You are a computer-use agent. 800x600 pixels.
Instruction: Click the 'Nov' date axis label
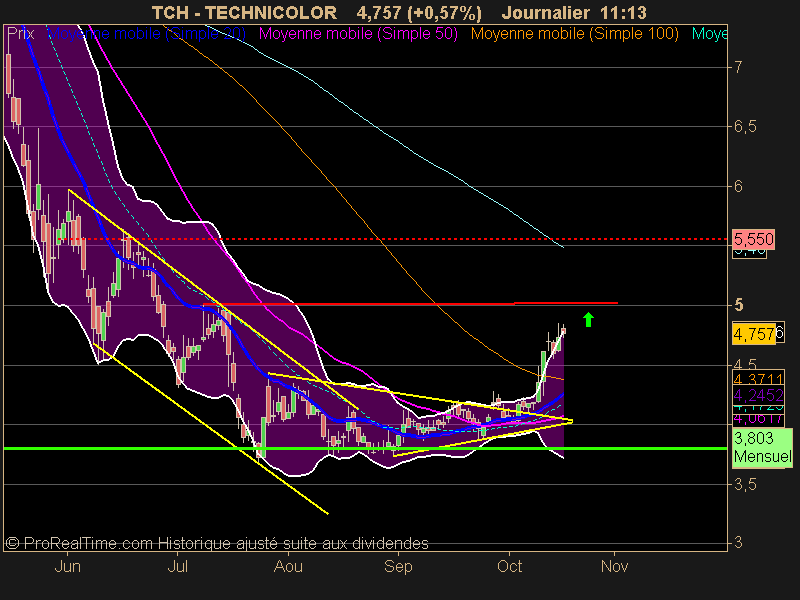[x=614, y=566]
